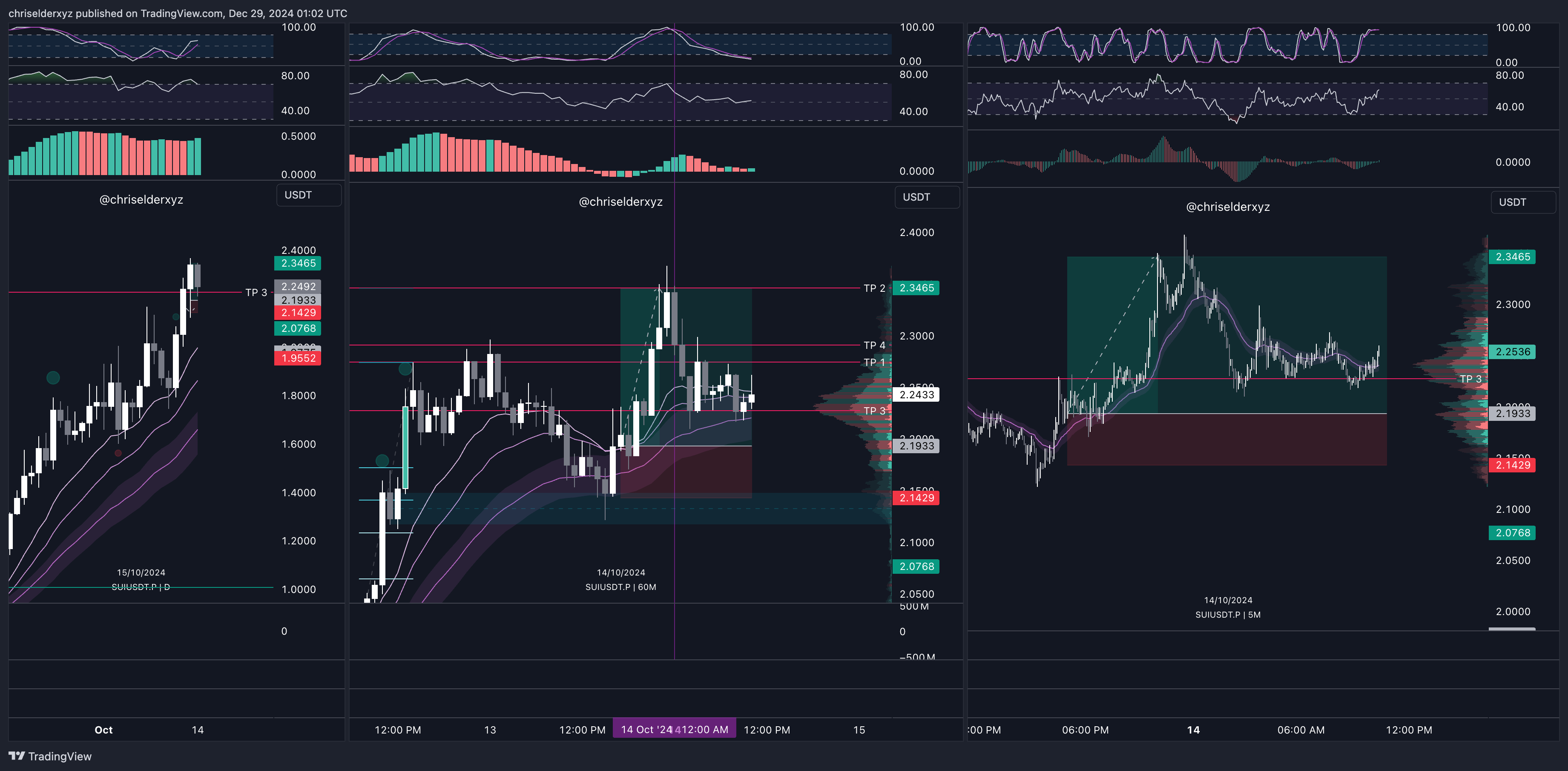Screen dimensions: 1568x771
Task: Click the 2.2433 current price label
Action: pos(916,394)
